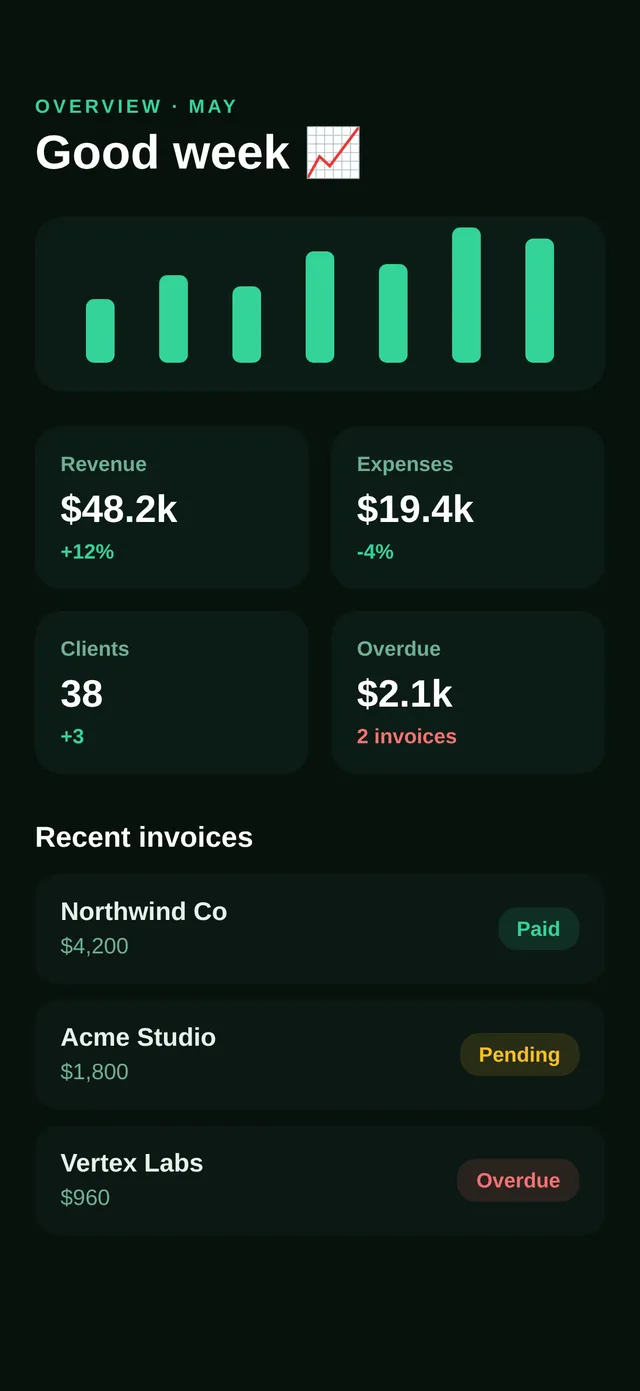Tap the OVERVIEW · MAY header label

click(136, 107)
